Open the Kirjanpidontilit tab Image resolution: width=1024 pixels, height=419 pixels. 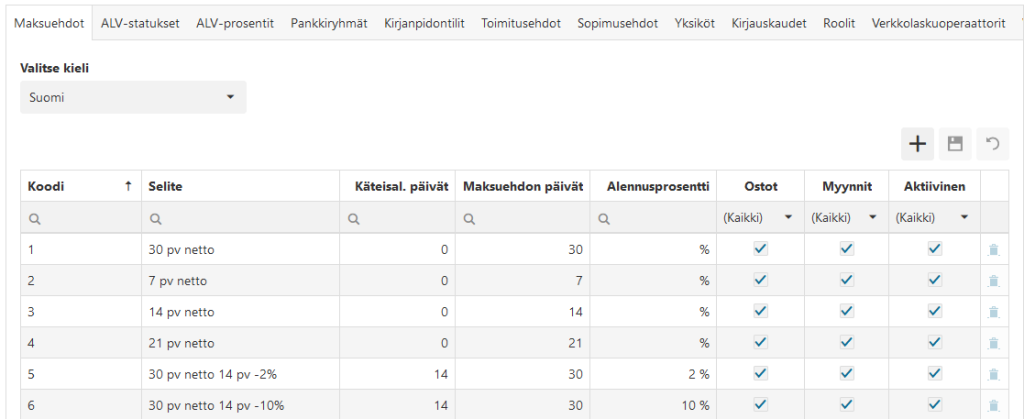pyautogui.click(x=424, y=23)
